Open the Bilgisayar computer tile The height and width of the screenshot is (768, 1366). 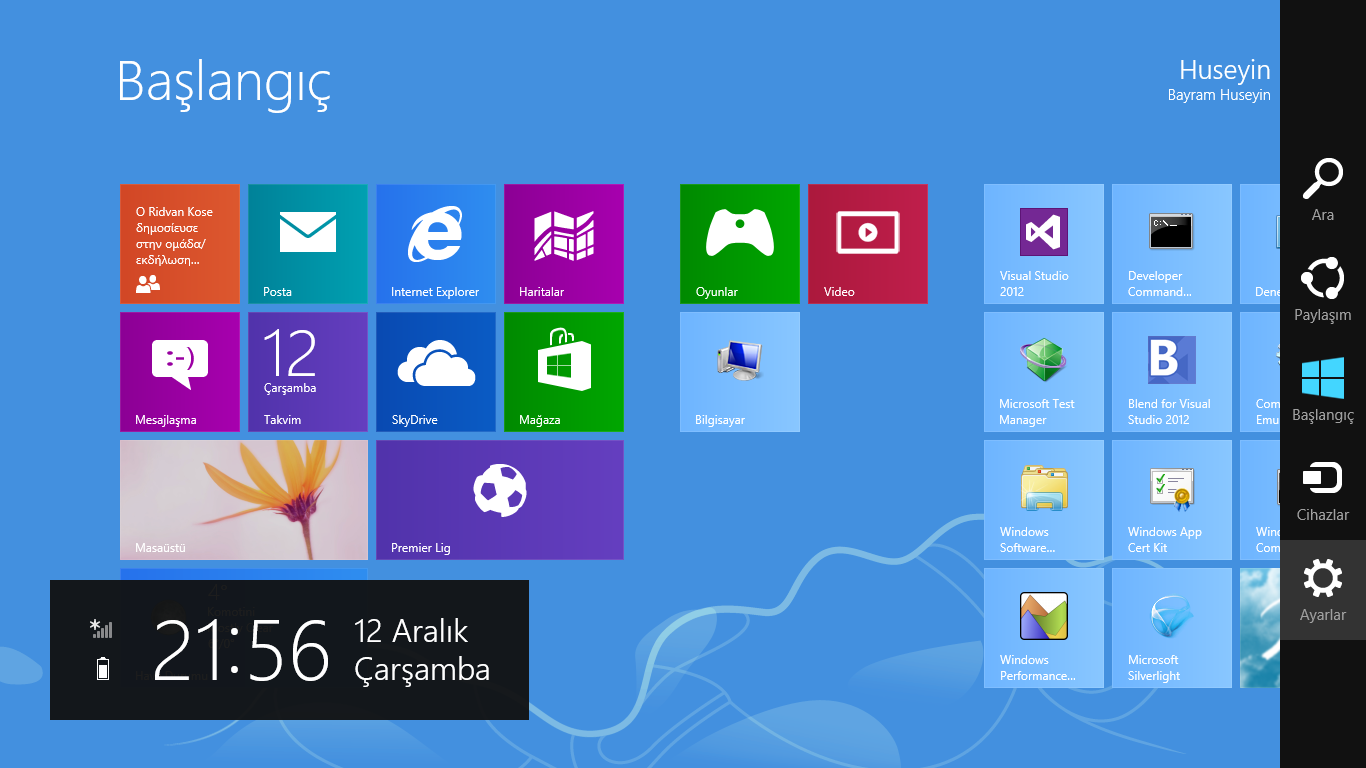tap(740, 372)
